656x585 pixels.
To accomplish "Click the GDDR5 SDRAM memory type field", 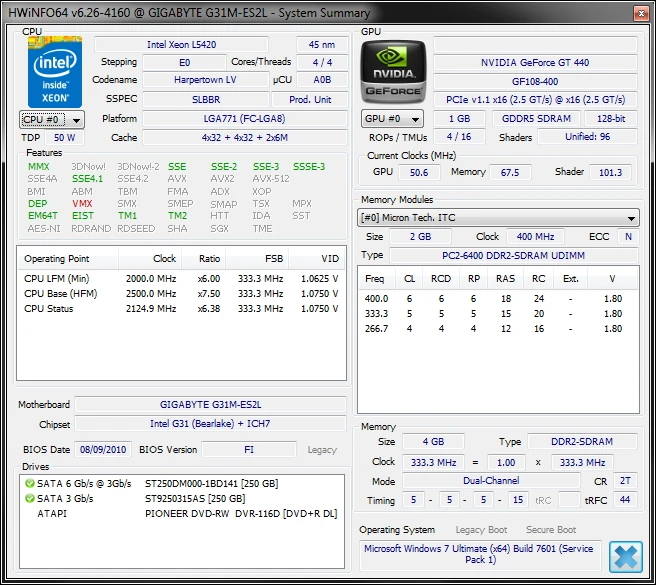I will [x=536, y=119].
